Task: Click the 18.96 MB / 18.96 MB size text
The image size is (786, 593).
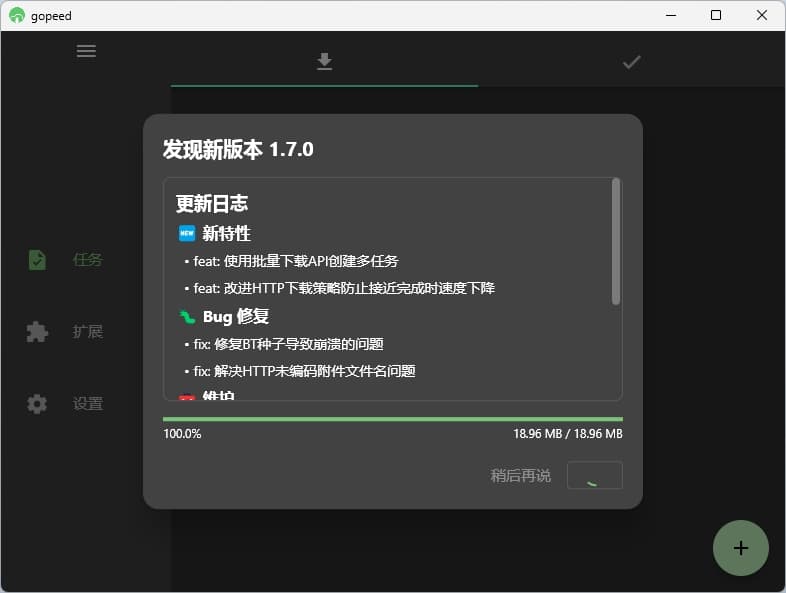Action: [x=567, y=434]
